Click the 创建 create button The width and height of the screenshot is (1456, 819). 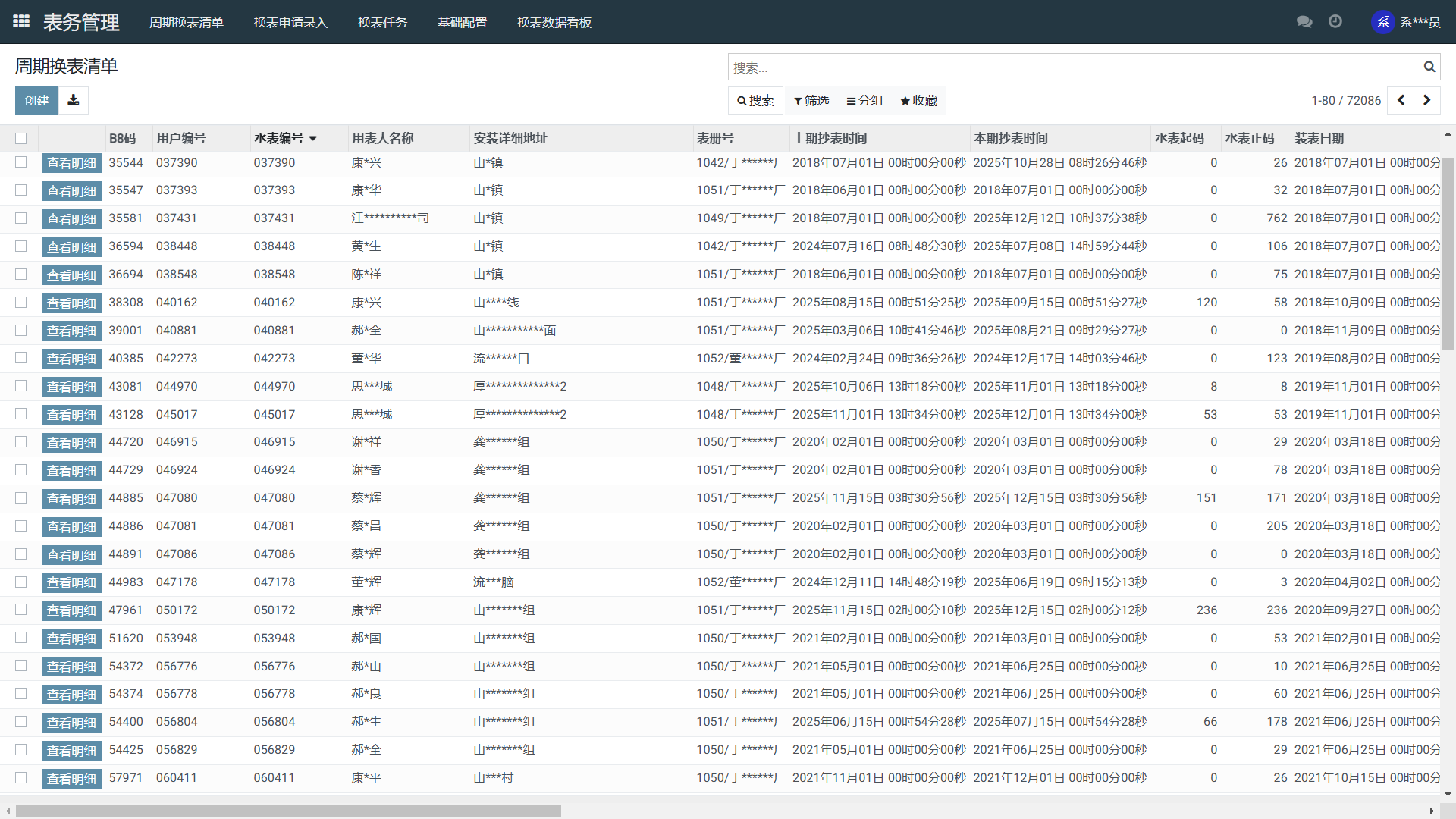(36, 100)
